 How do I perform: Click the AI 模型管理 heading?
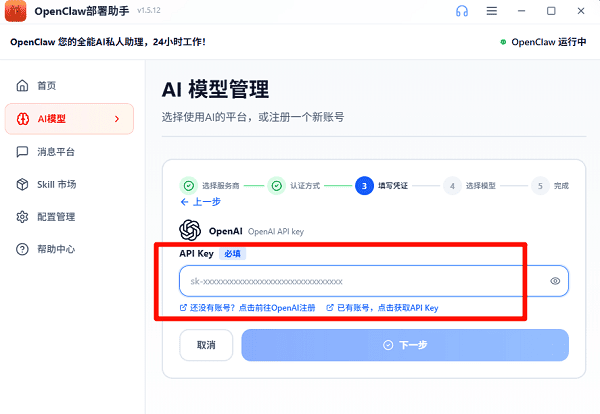[x=215, y=90]
